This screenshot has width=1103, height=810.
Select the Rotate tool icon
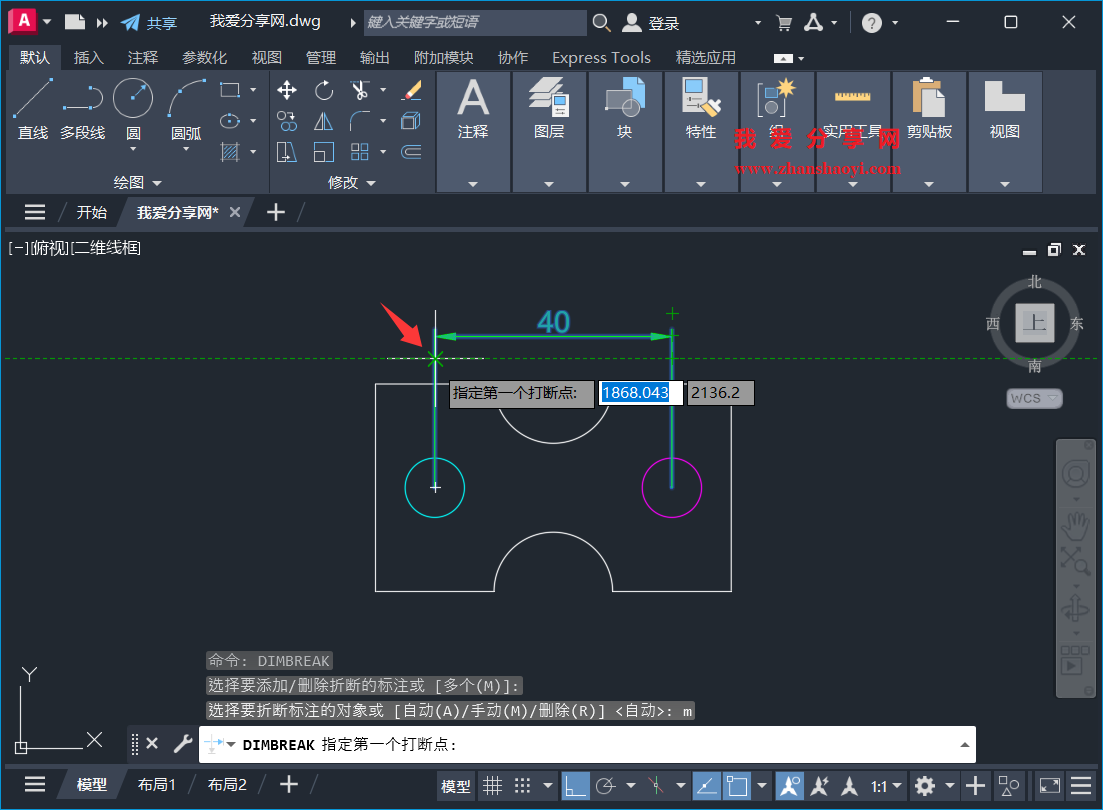[x=324, y=90]
